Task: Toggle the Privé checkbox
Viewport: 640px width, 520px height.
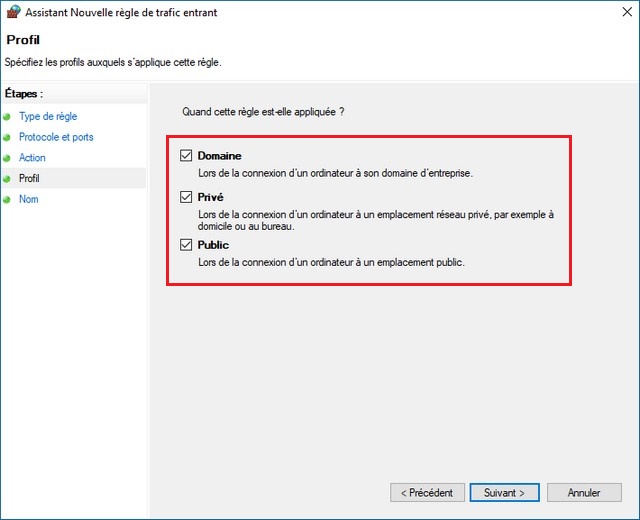Action: 186,198
